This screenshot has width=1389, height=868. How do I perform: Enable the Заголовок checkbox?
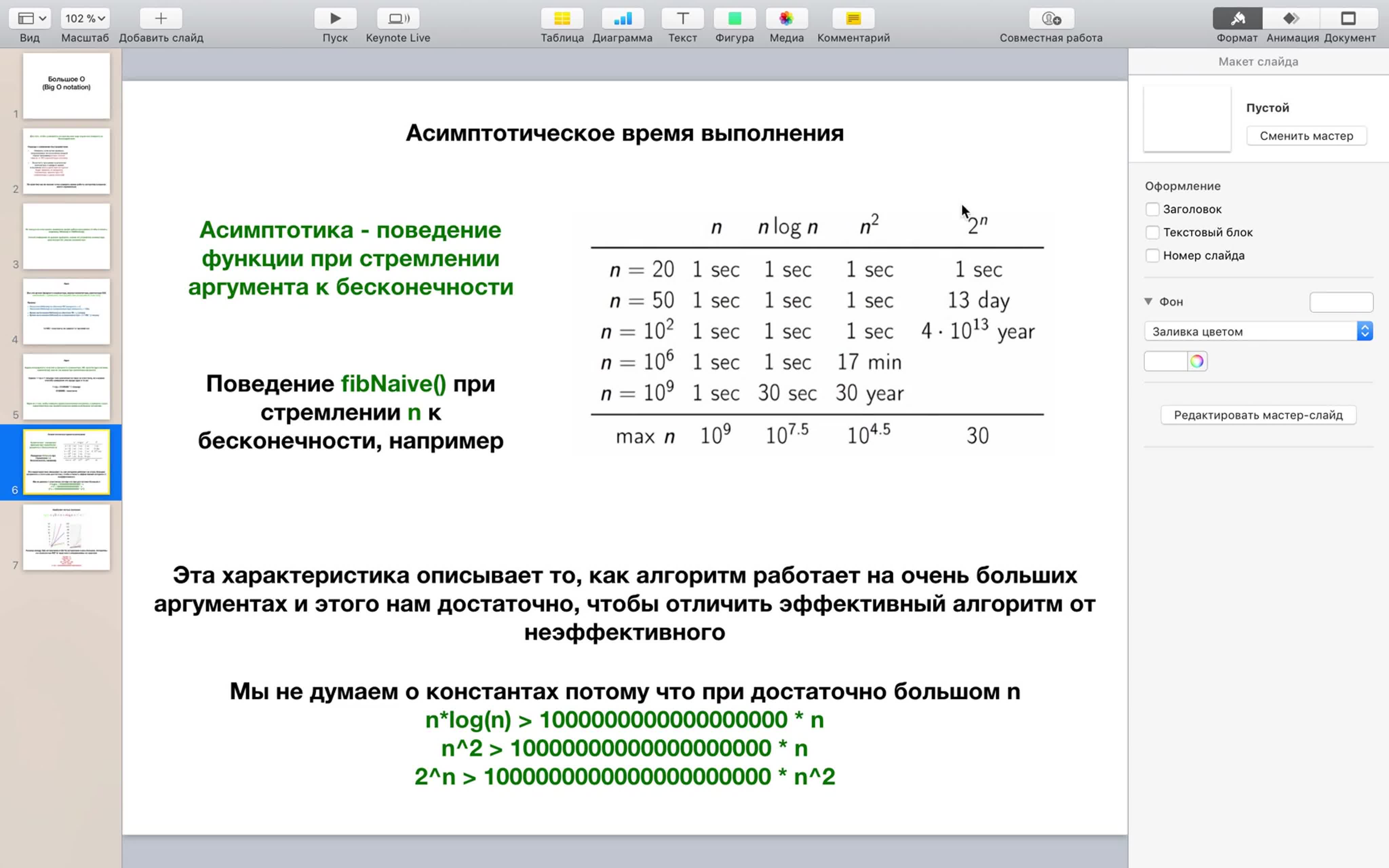(1152, 209)
